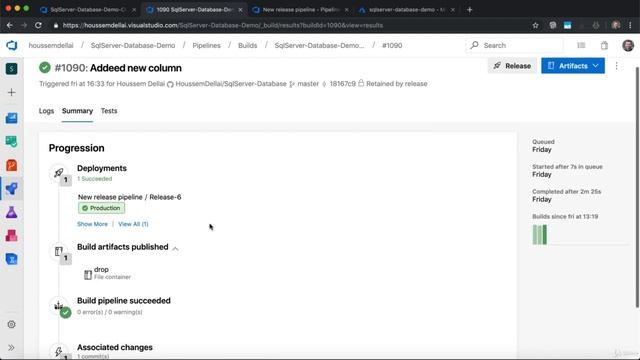The height and width of the screenshot is (360, 640).
Task: Open the Repos hub icon in sidebar
Action: [11, 165]
